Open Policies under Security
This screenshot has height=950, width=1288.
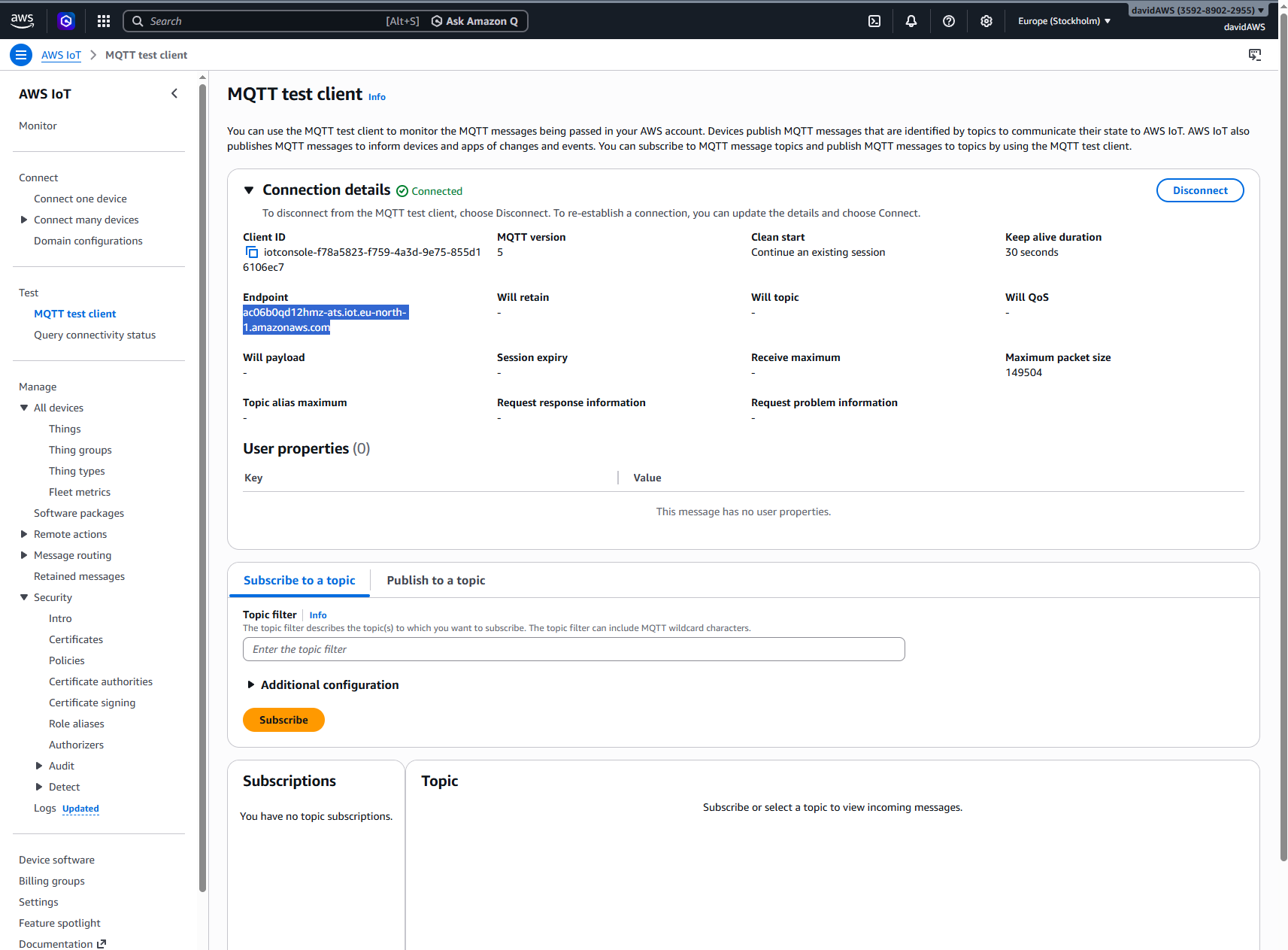(67, 660)
